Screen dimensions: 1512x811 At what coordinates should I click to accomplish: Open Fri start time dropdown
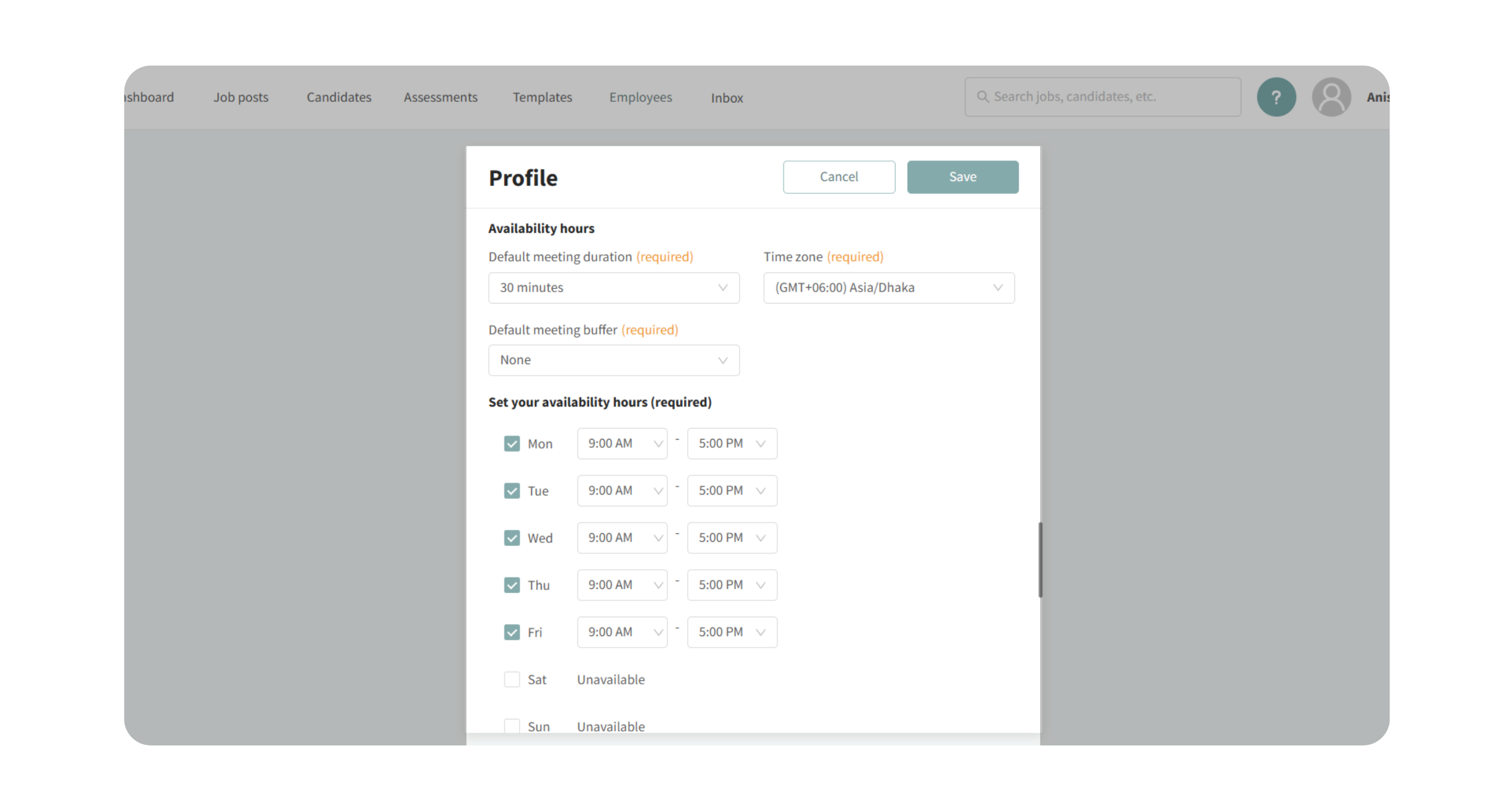point(622,632)
